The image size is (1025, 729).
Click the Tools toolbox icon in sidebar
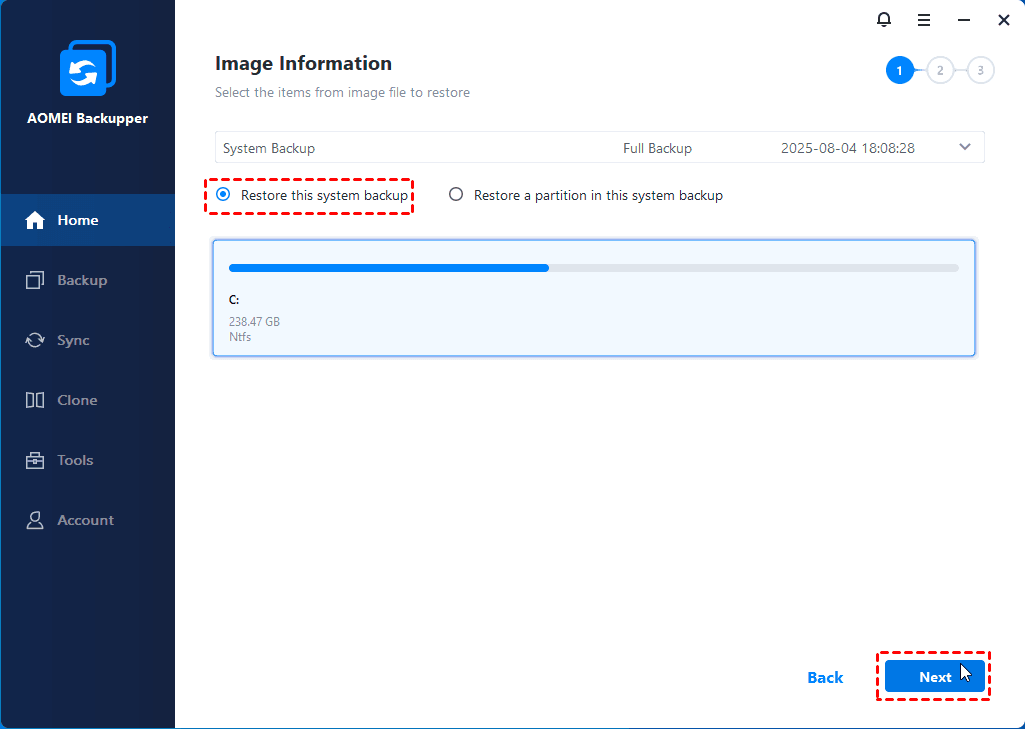tap(35, 460)
